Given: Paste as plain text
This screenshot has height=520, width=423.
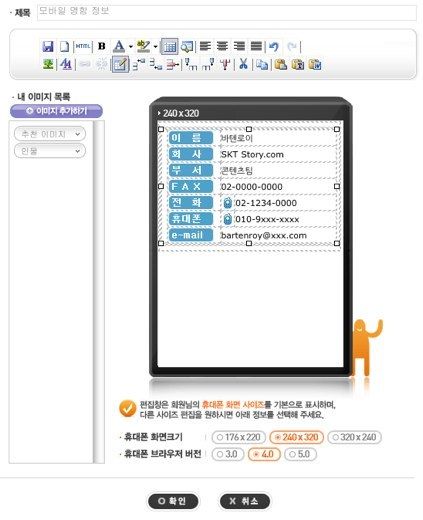Looking at the screenshot, I should (x=298, y=64).
